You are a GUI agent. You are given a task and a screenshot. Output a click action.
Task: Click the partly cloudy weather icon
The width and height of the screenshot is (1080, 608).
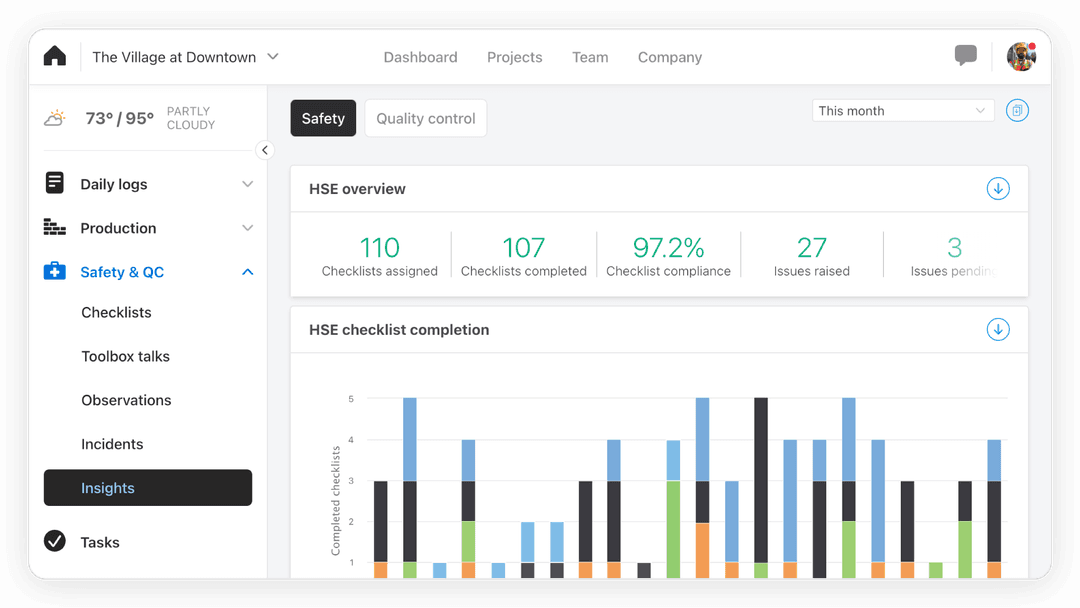tap(55, 118)
